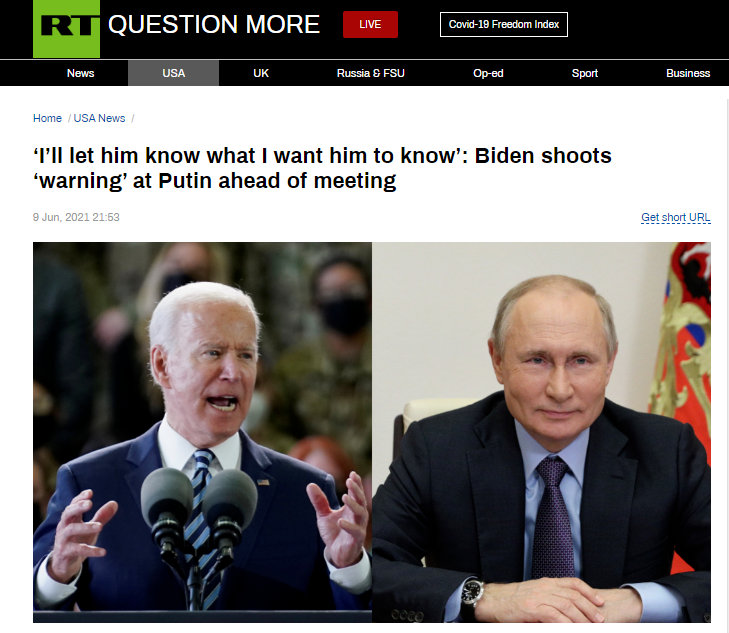Open the Business section
The height and width of the screenshot is (633, 729).
click(x=688, y=73)
